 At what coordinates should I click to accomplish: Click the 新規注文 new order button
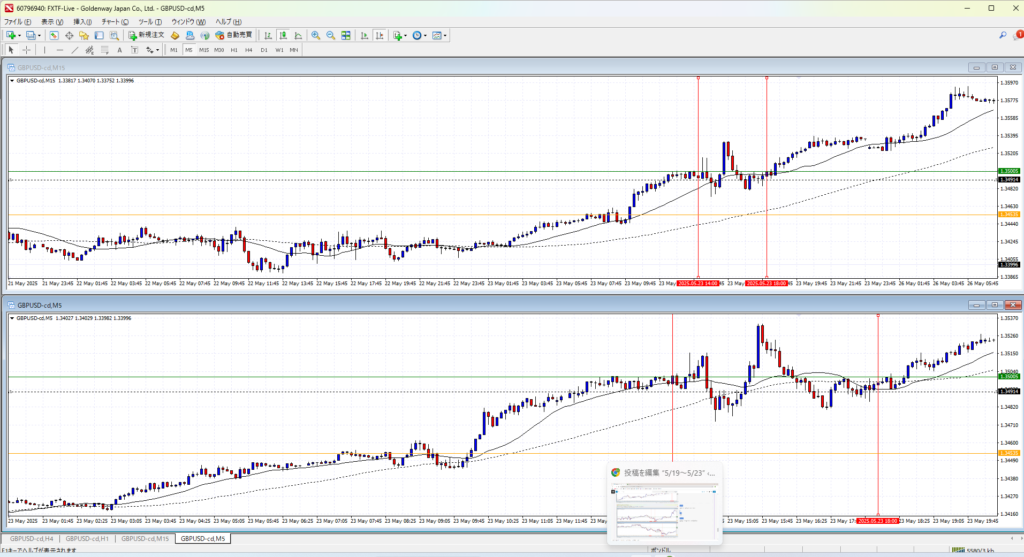pos(147,35)
